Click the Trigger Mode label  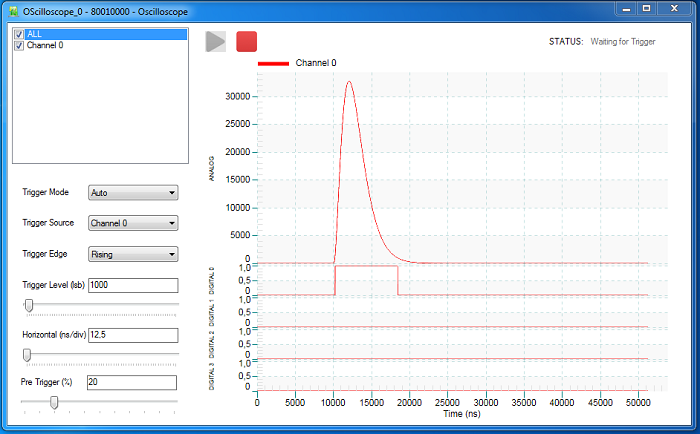[x=46, y=192]
